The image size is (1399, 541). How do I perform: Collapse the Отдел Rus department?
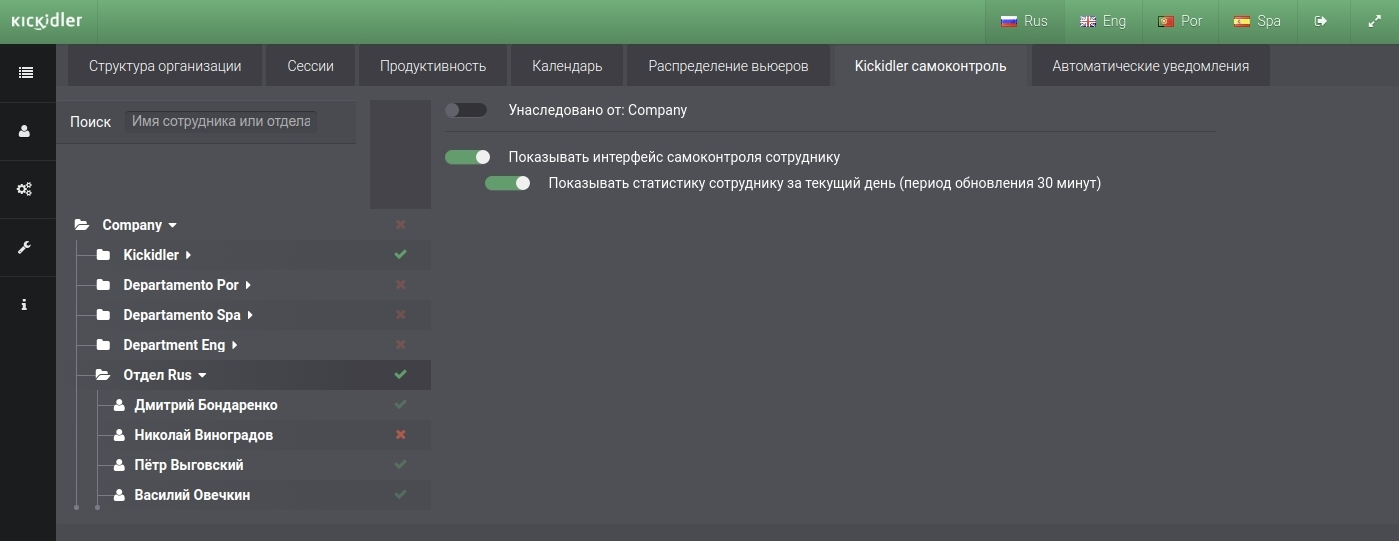(x=202, y=375)
